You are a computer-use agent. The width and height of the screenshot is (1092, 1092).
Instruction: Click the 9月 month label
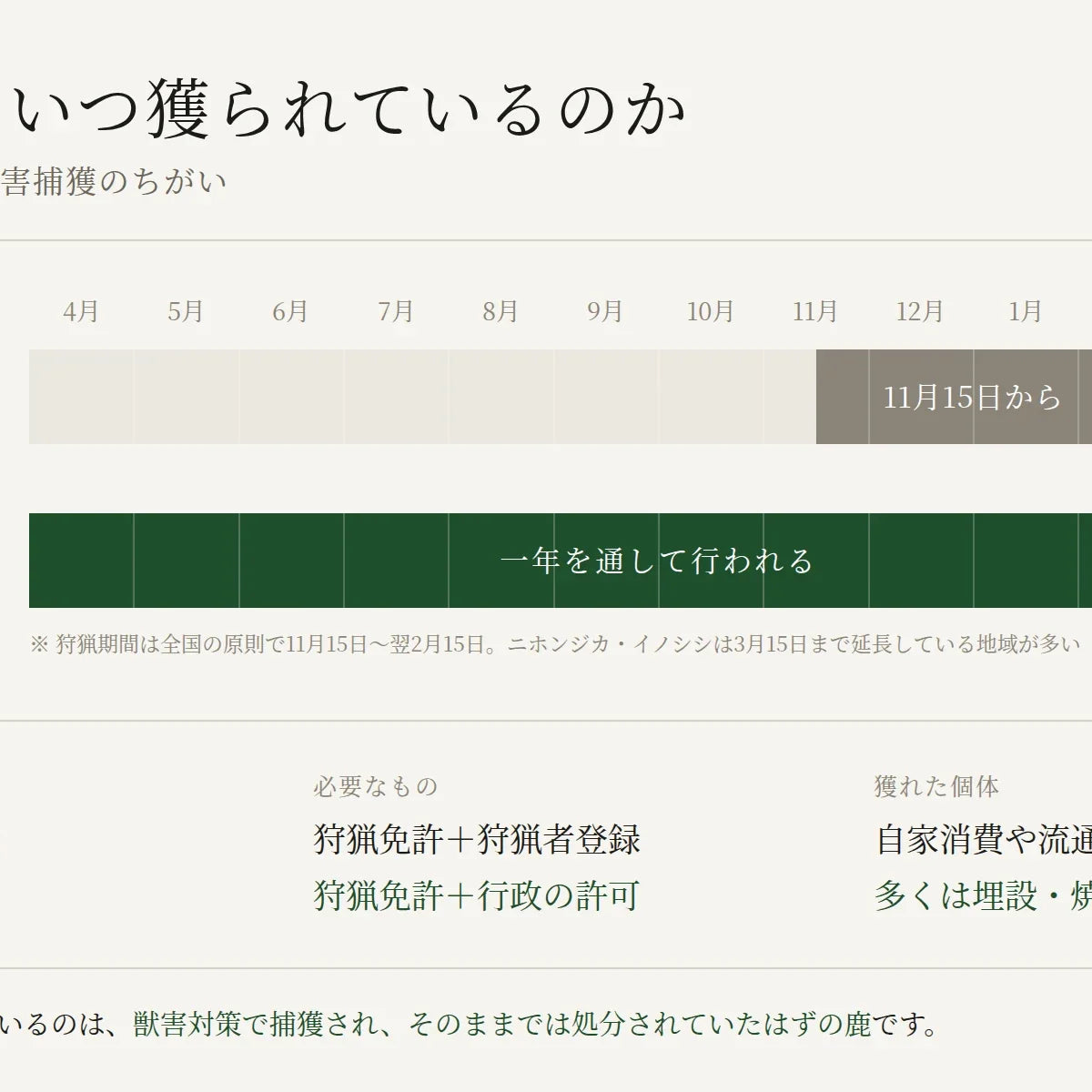click(605, 311)
